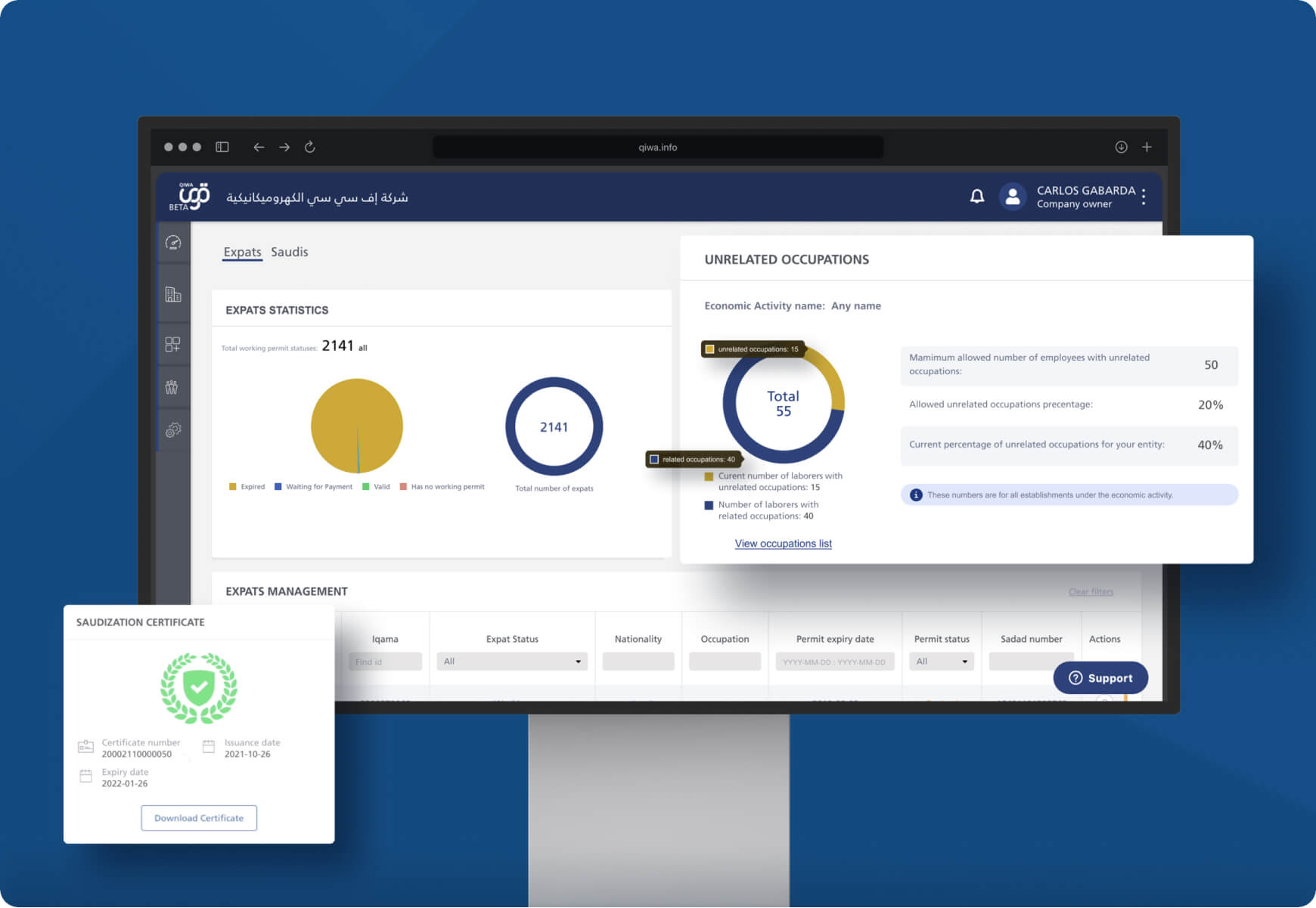The width and height of the screenshot is (1316, 908).
Task: Click the Valid legend swatch
Action: 366,487
